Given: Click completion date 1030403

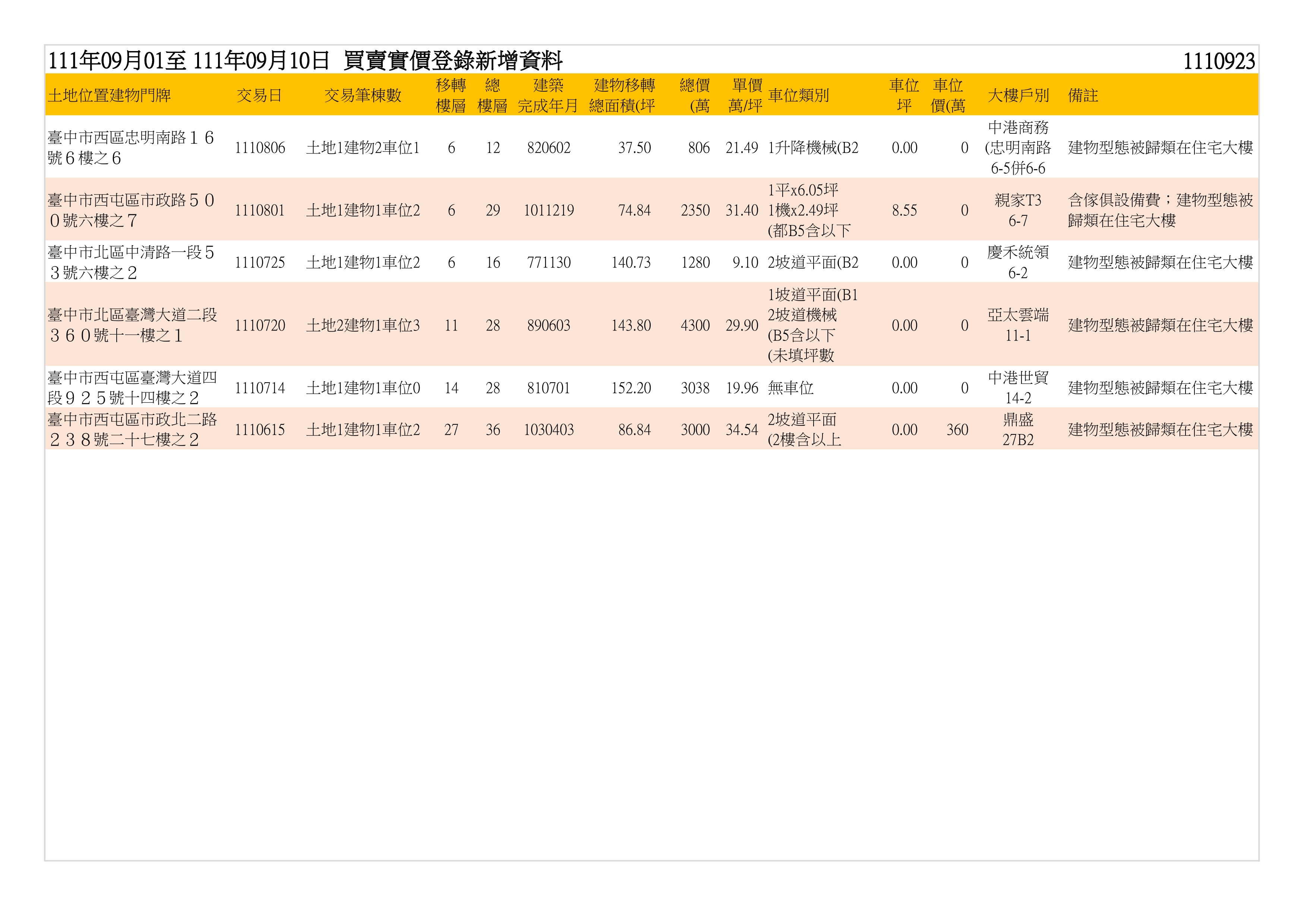Looking at the screenshot, I should click(x=549, y=430).
